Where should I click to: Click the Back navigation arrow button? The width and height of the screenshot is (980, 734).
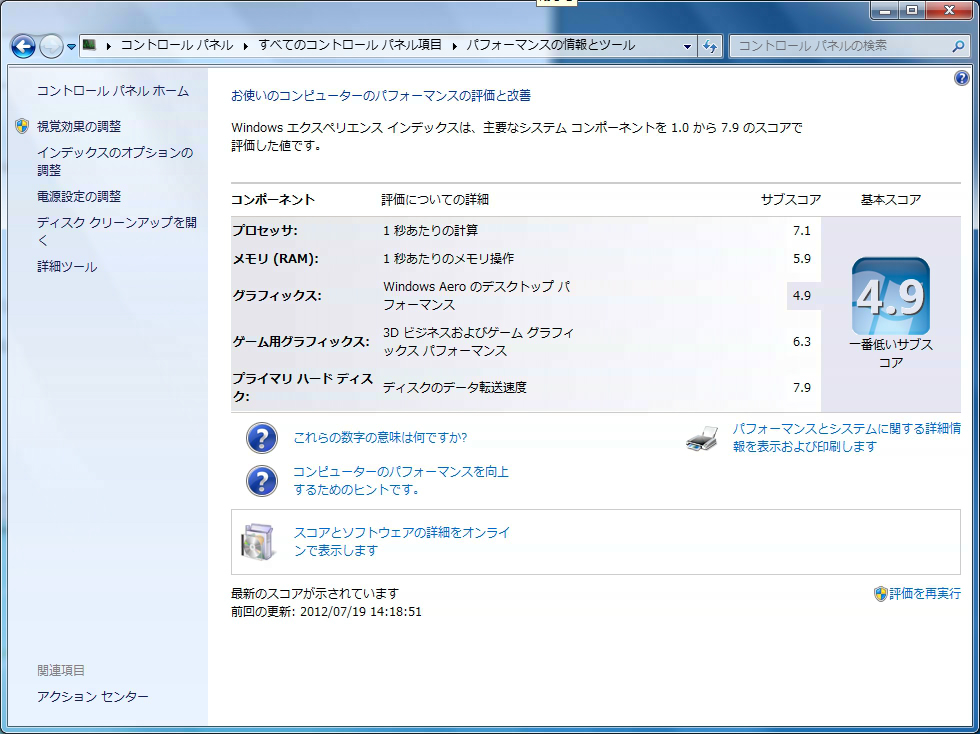point(23,46)
